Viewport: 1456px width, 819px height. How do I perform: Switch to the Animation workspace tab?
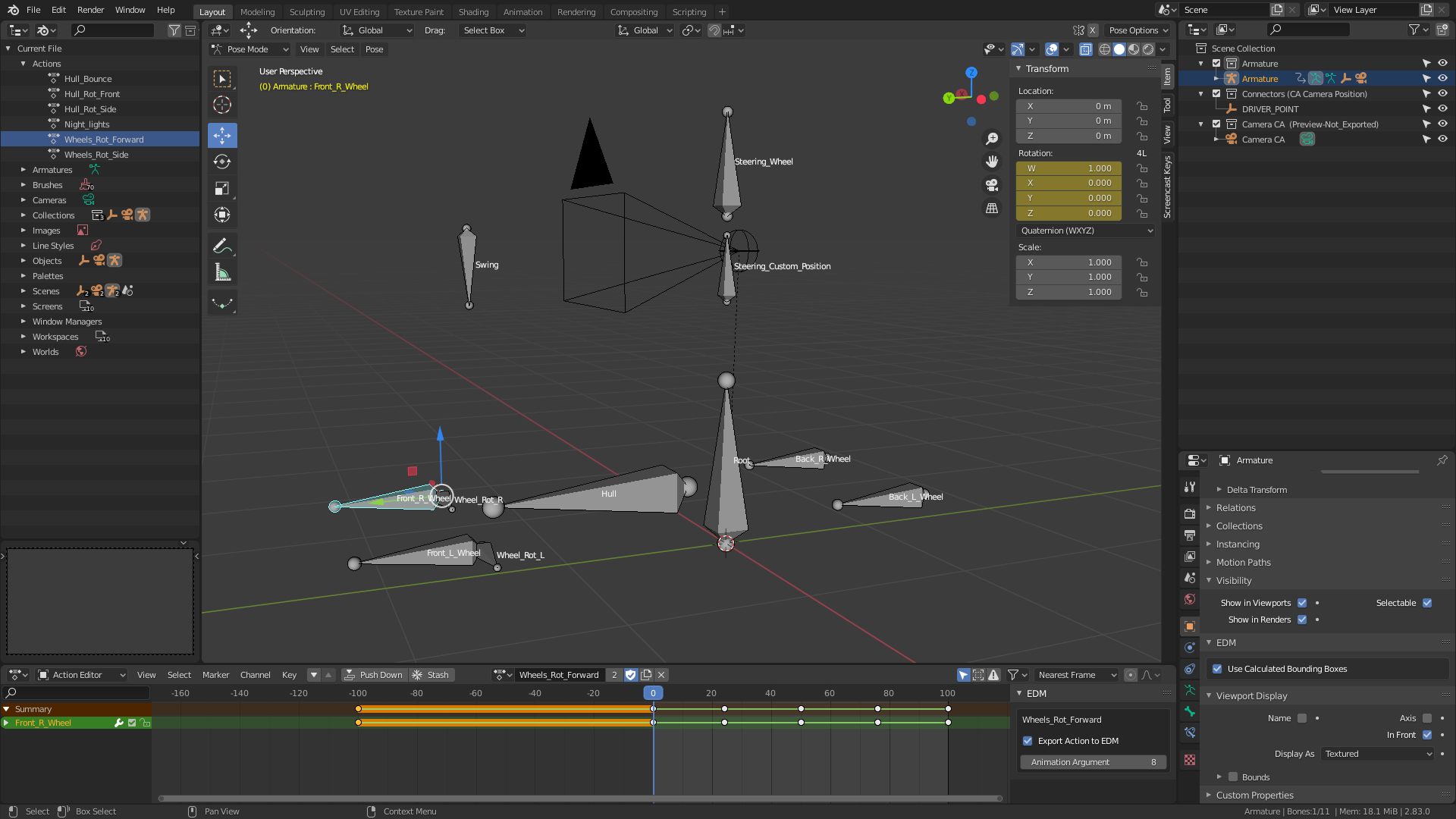point(522,11)
